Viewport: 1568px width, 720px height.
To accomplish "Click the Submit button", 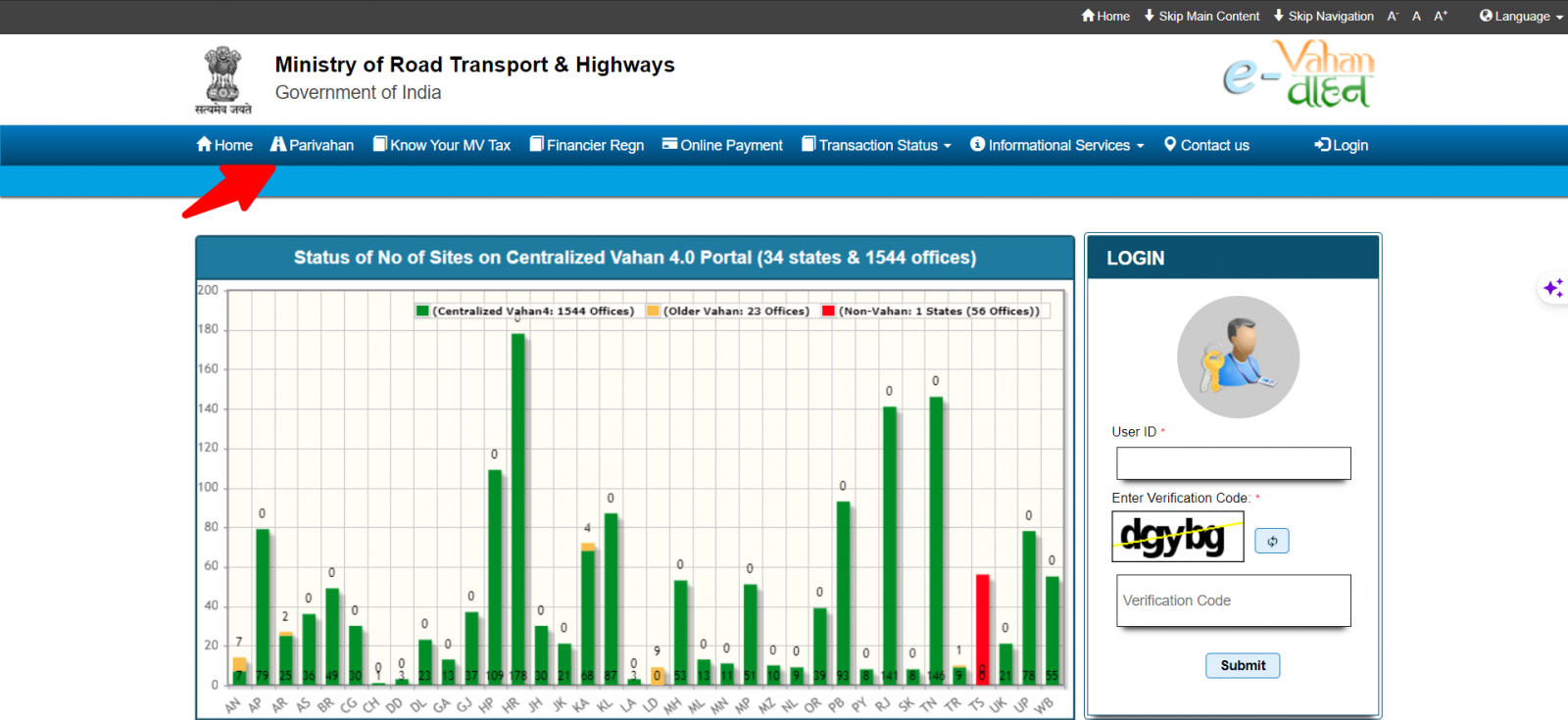I will tap(1243, 665).
